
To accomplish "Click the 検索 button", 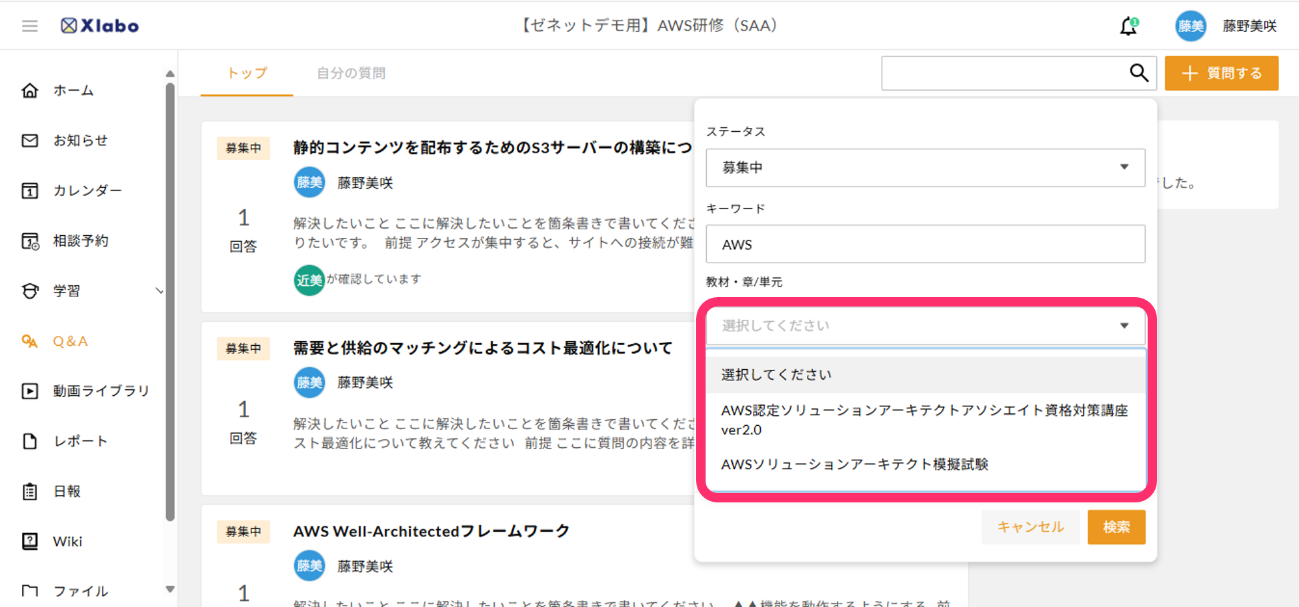I will coord(1116,527).
